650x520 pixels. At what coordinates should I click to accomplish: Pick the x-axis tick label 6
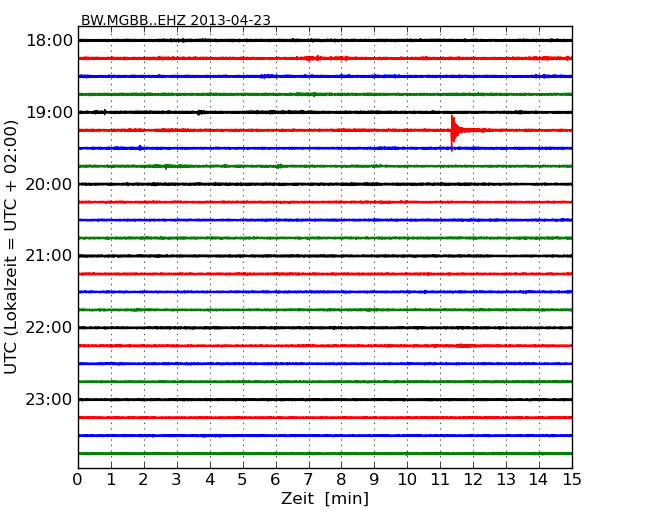click(x=275, y=480)
